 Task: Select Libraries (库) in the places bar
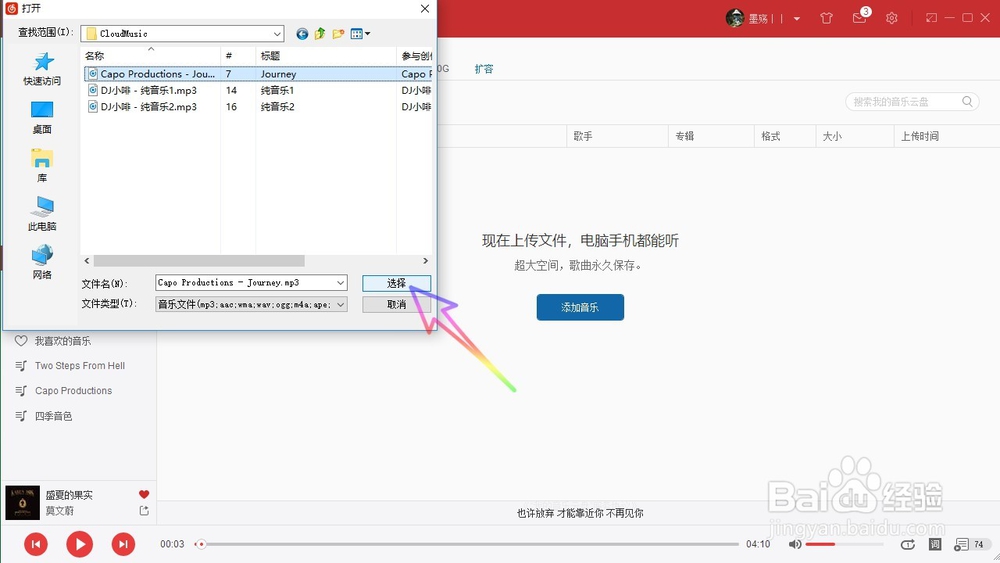[x=42, y=166]
